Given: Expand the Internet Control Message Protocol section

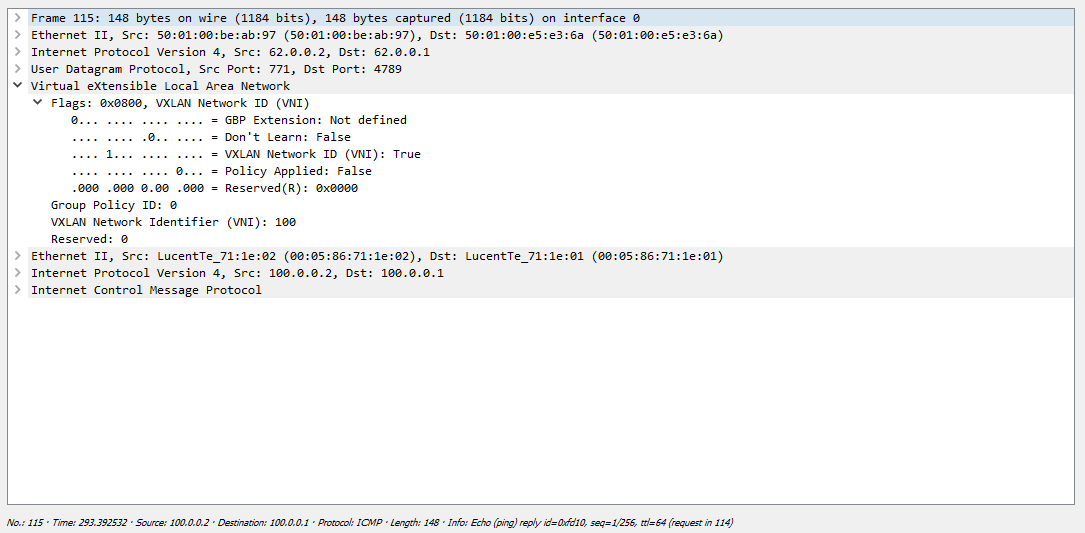Looking at the screenshot, I should tap(18, 290).
